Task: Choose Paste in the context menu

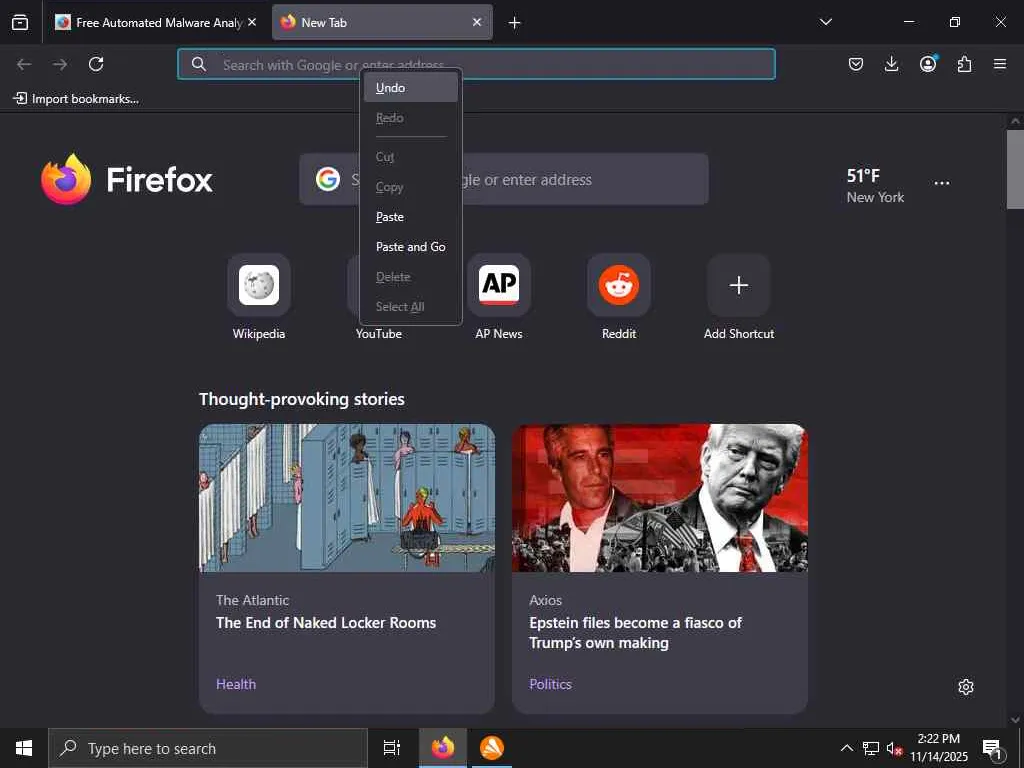Action: 411,217
